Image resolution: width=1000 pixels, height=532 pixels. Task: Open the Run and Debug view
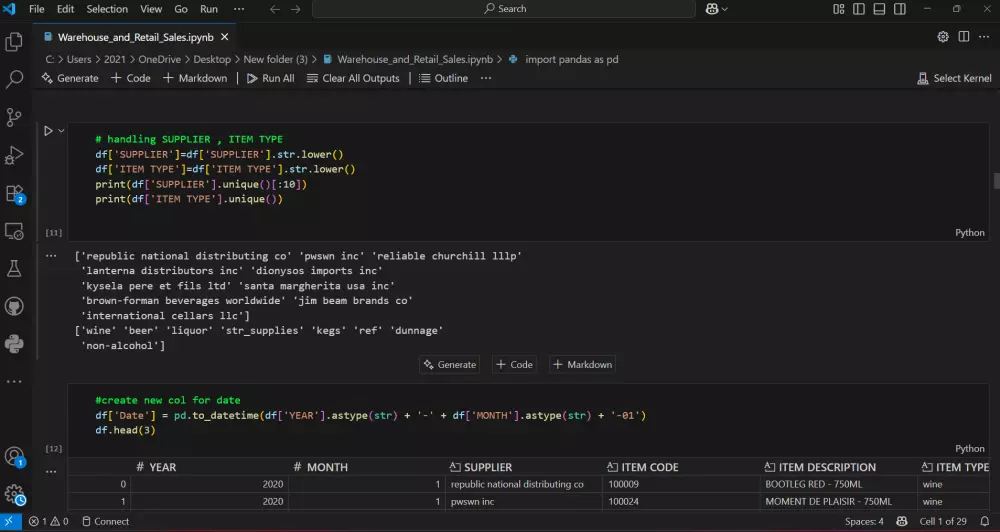[x=14, y=155]
